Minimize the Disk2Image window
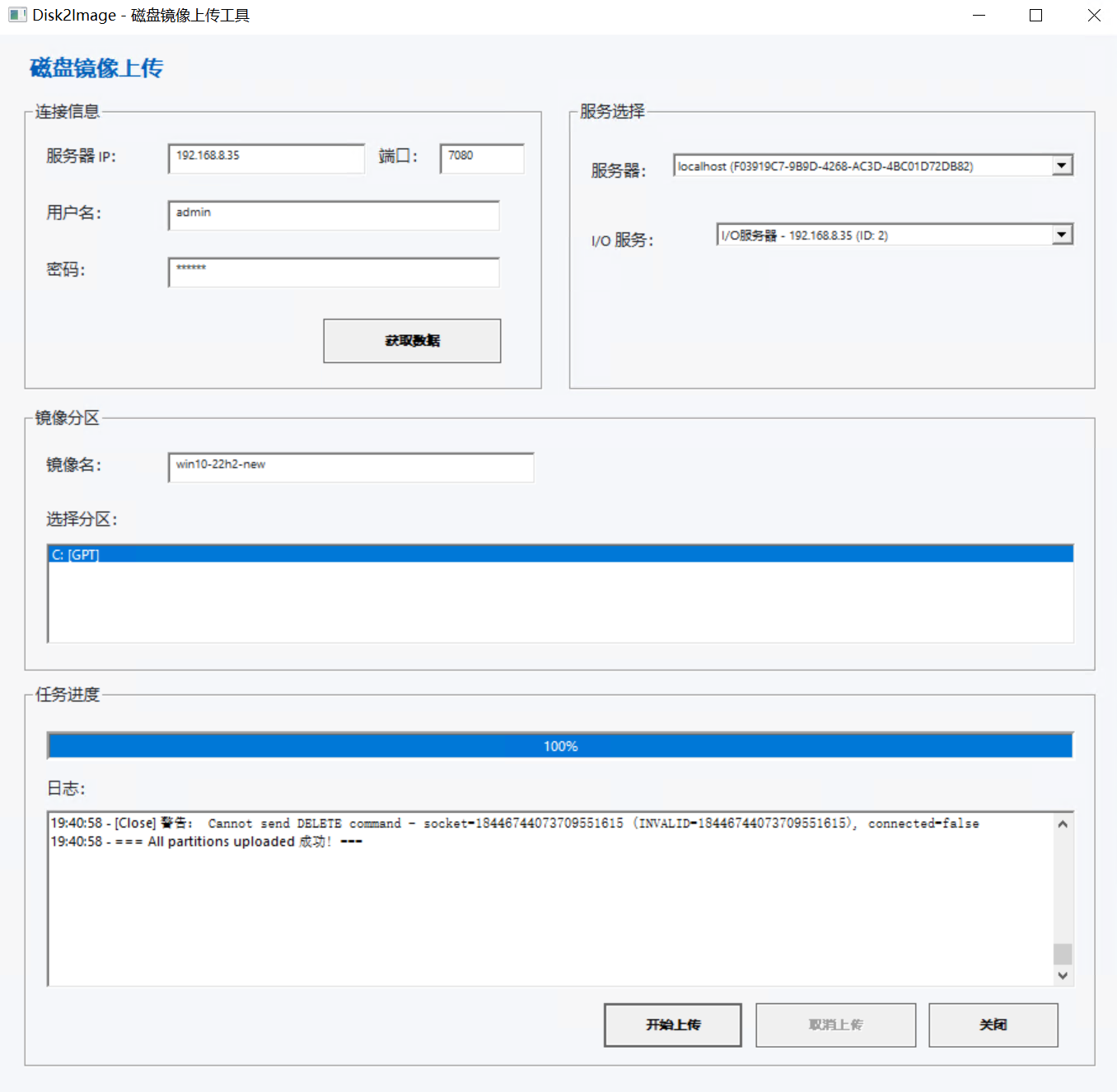 tap(979, 16)
